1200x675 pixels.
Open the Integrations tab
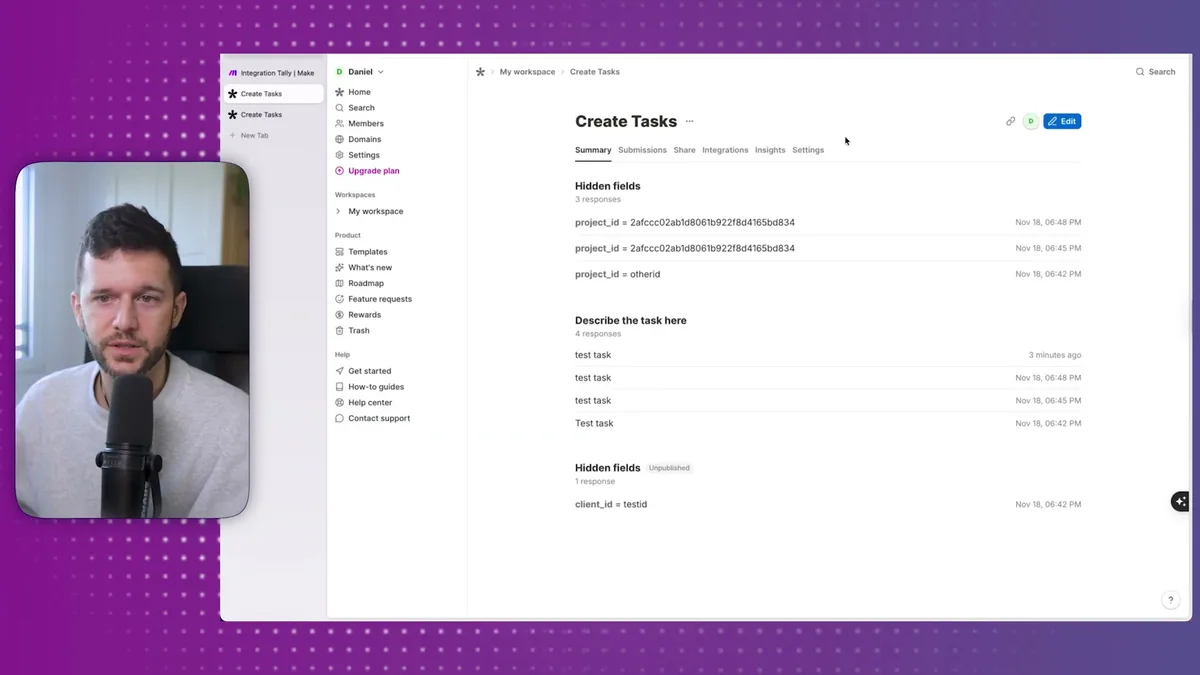click(x=724, y=150)
